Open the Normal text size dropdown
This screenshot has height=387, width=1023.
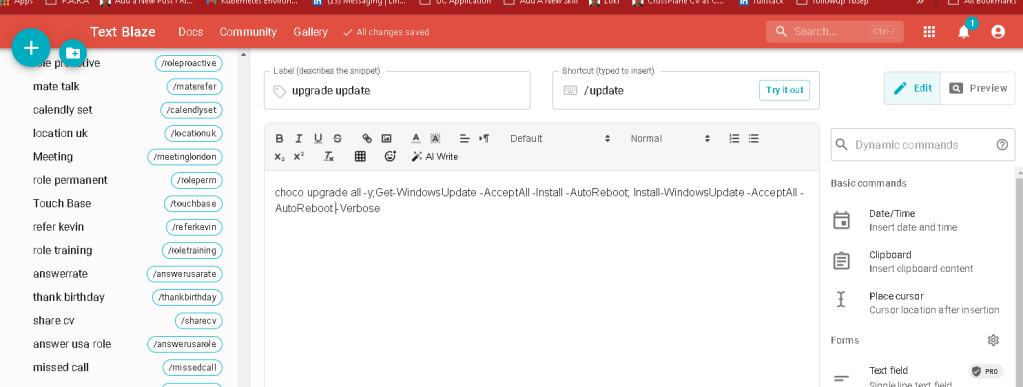tap(670, 138)
